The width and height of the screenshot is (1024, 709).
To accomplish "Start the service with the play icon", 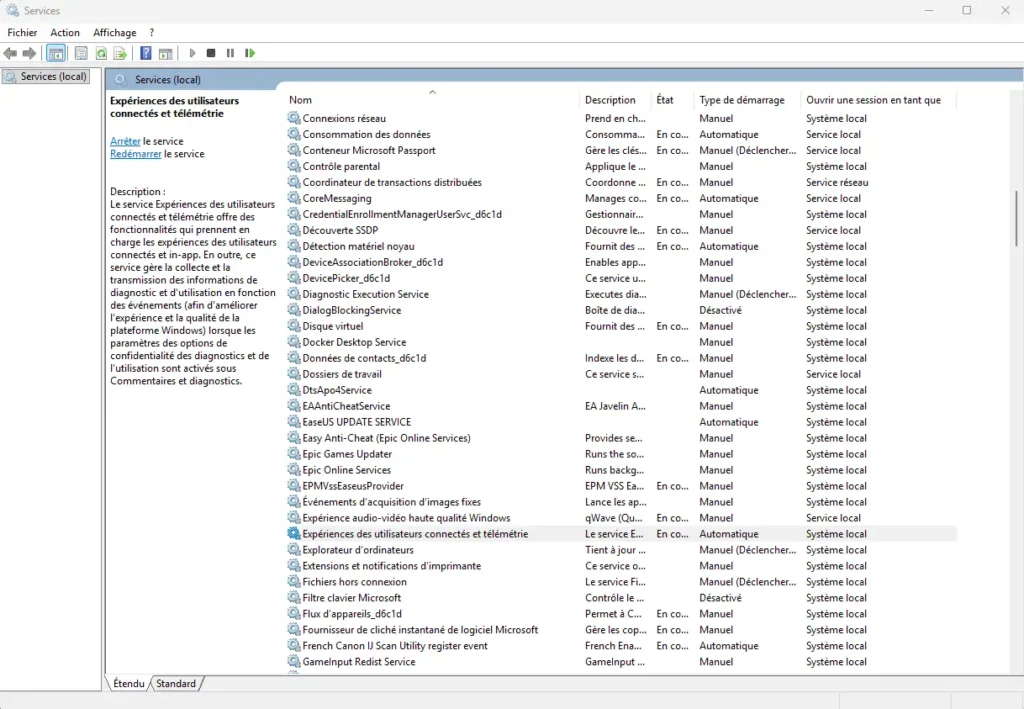I will tap(192, 53).
